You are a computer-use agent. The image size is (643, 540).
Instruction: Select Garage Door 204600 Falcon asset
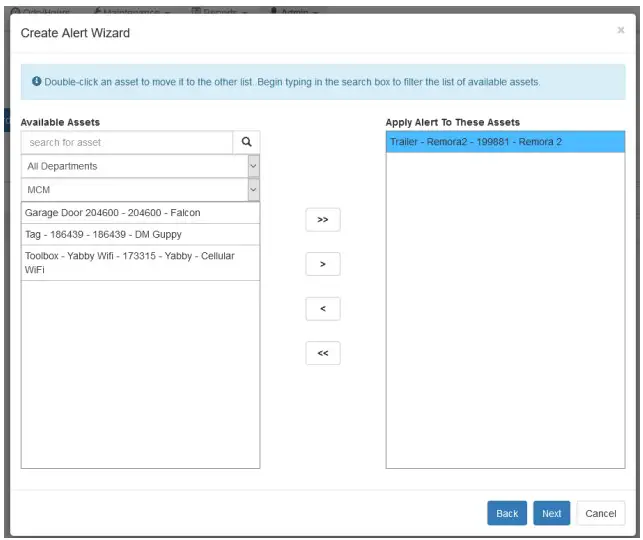(x=140, y=213)
